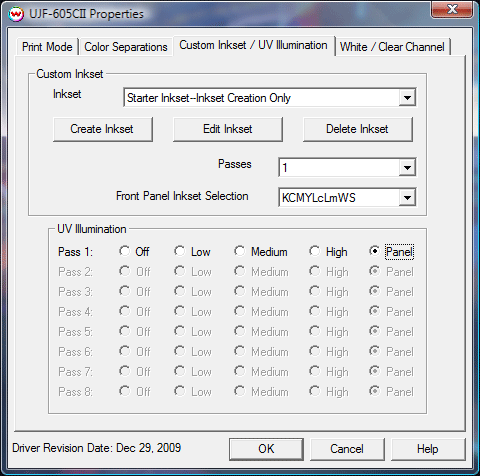Set Pass 1 UV illumination to Off
This screenshot has width=480, height=476.
point(125,251)
